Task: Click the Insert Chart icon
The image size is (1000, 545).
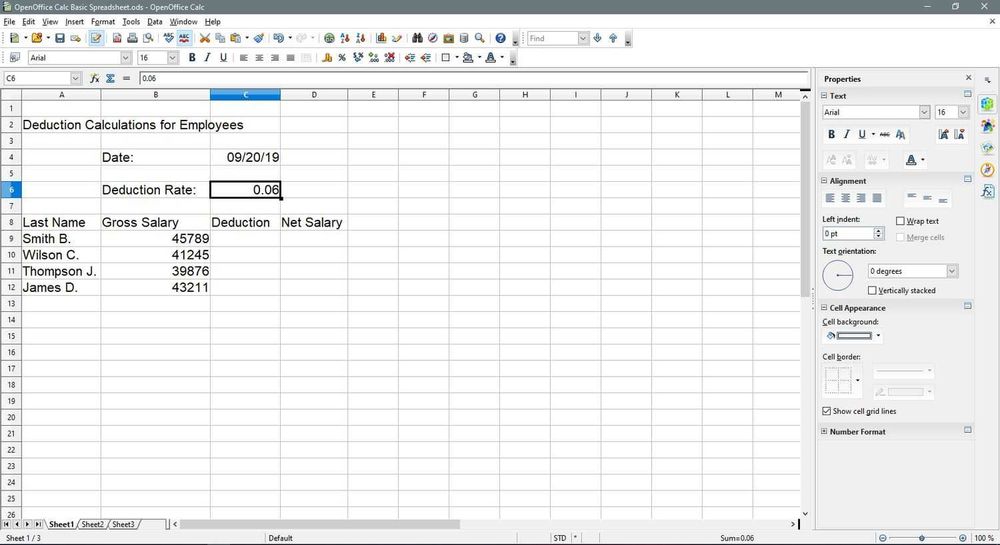Action: (x=381, y=38)
